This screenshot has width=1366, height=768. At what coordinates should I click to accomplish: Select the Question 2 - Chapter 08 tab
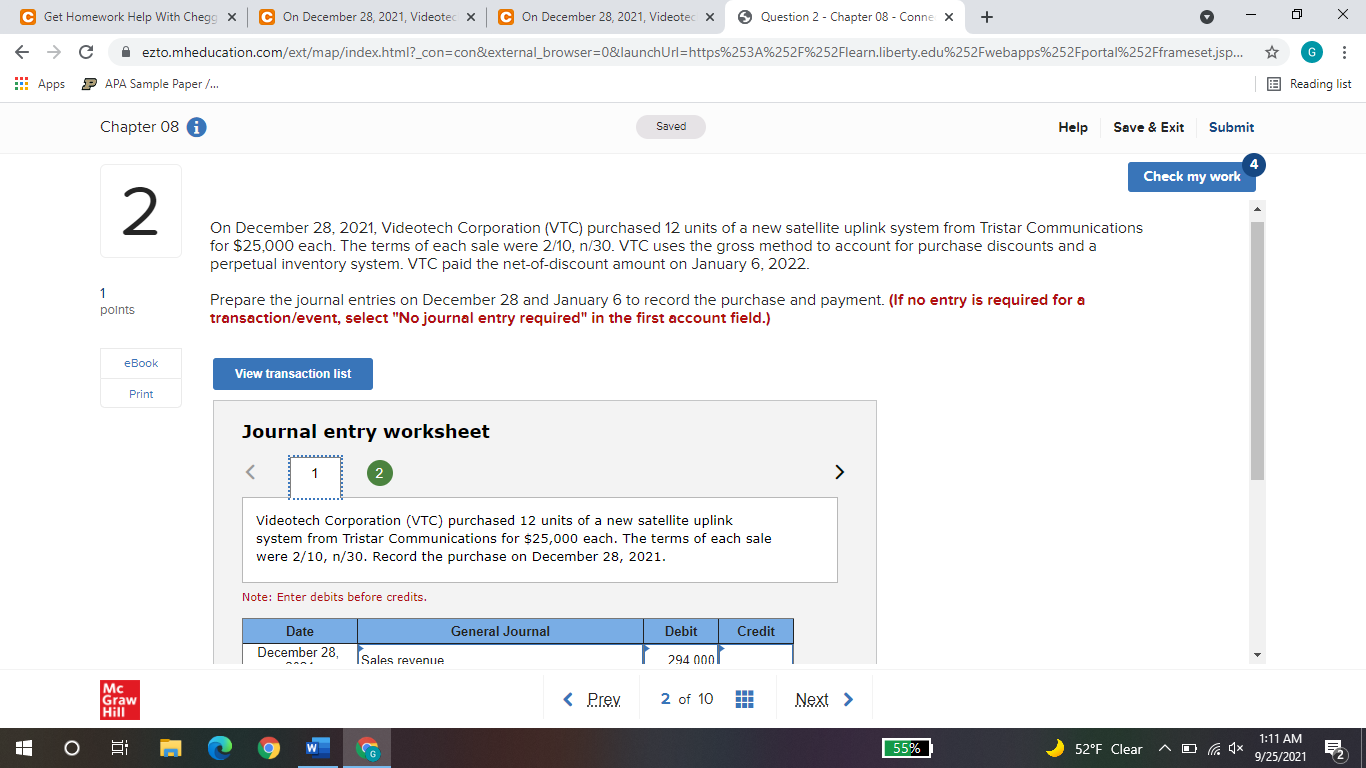846,17
